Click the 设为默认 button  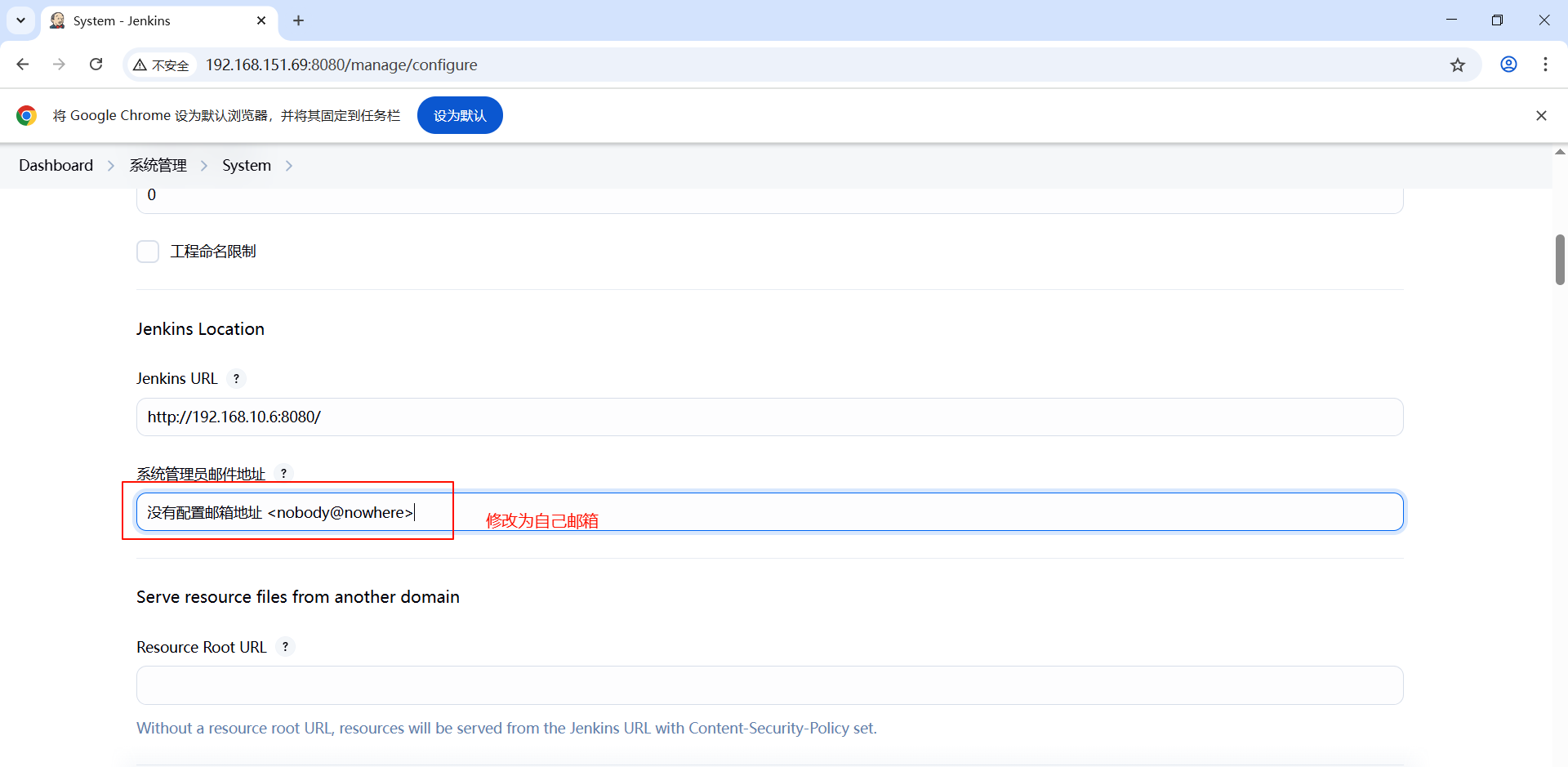coord(460,115)
